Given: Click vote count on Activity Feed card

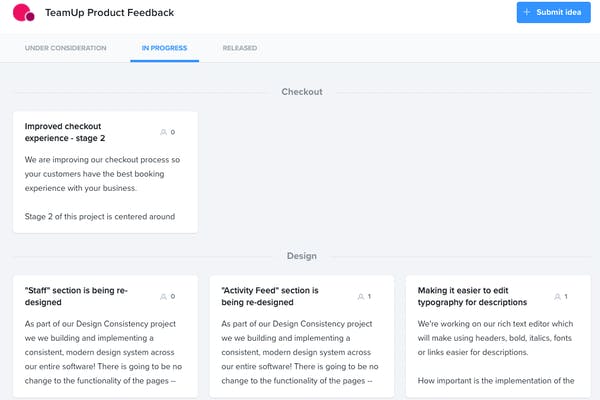Looking at the screenshot, I should point(369,297).
